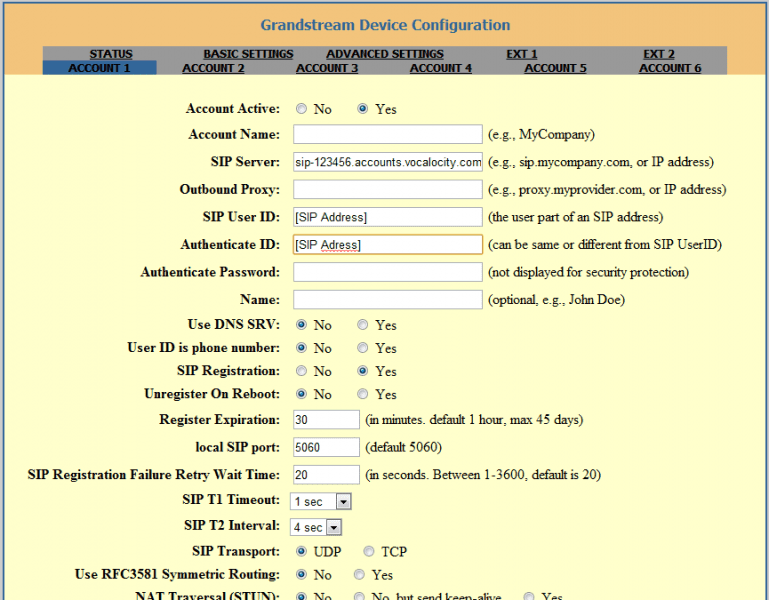Screen dimensions: 769x600
Task: Click the Account Name field
Action: click(388, 134)
